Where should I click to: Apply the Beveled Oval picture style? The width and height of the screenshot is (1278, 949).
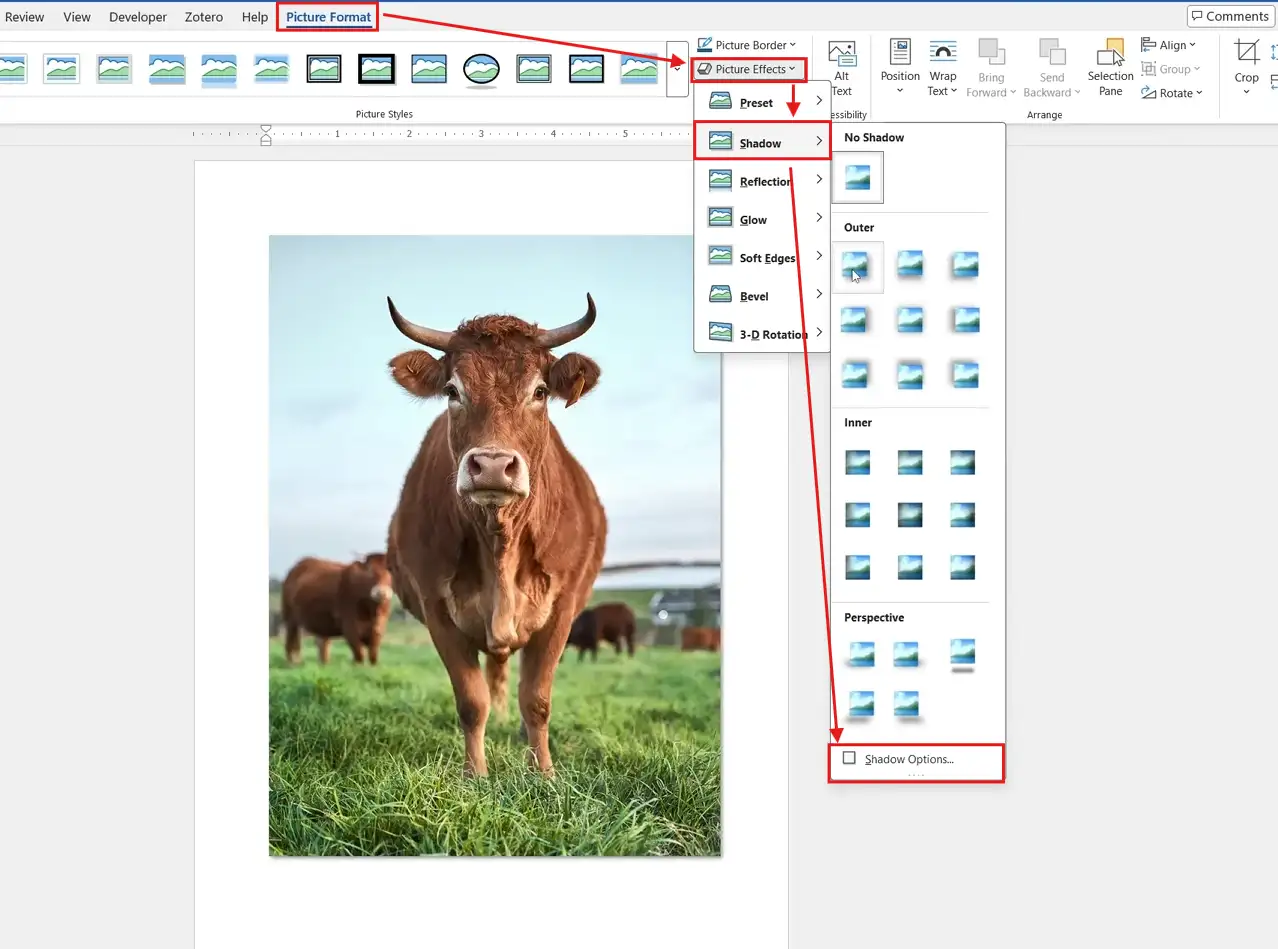(481, 69)
